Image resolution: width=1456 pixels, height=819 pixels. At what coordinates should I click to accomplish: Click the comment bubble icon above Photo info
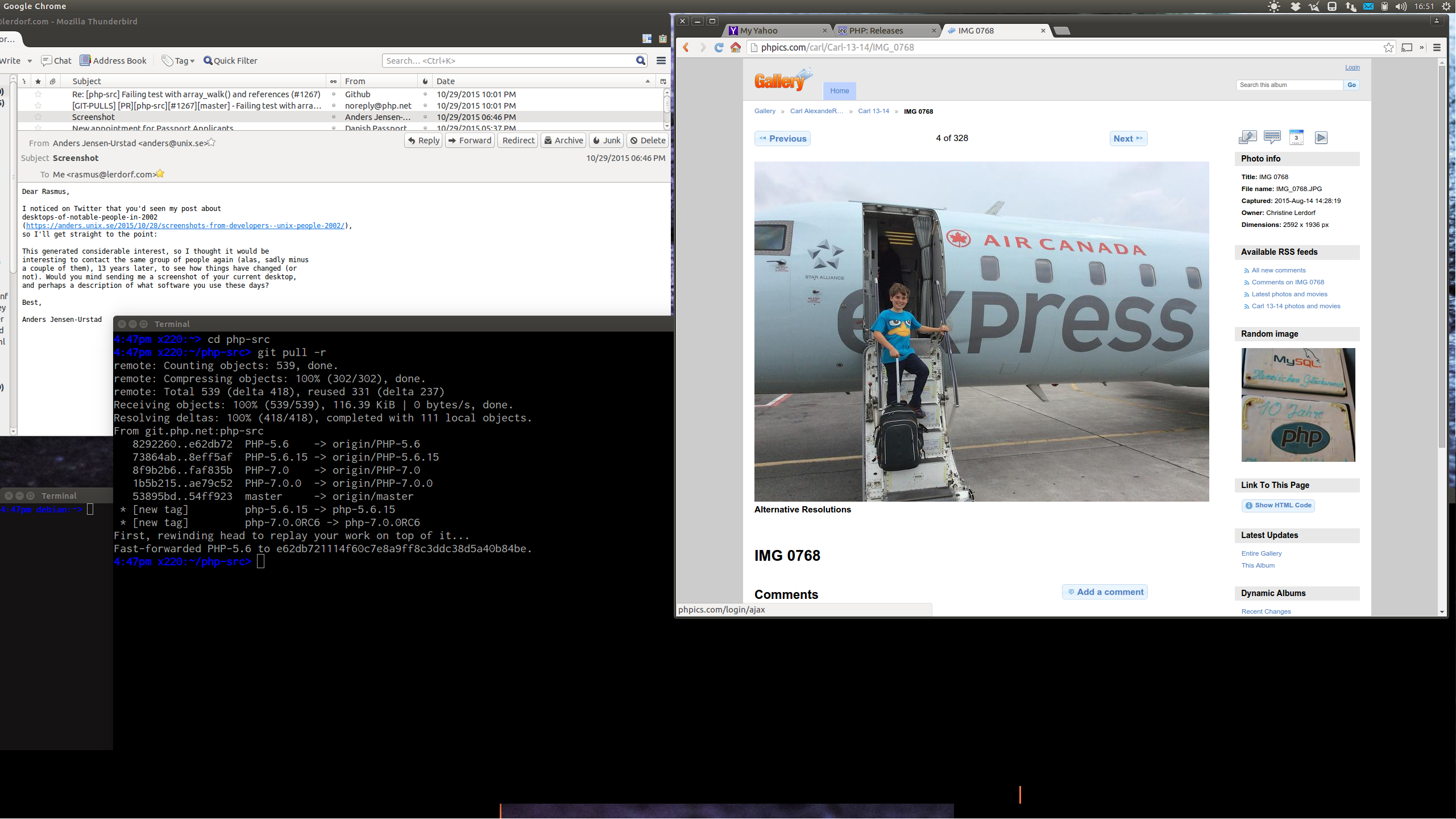1271,137
